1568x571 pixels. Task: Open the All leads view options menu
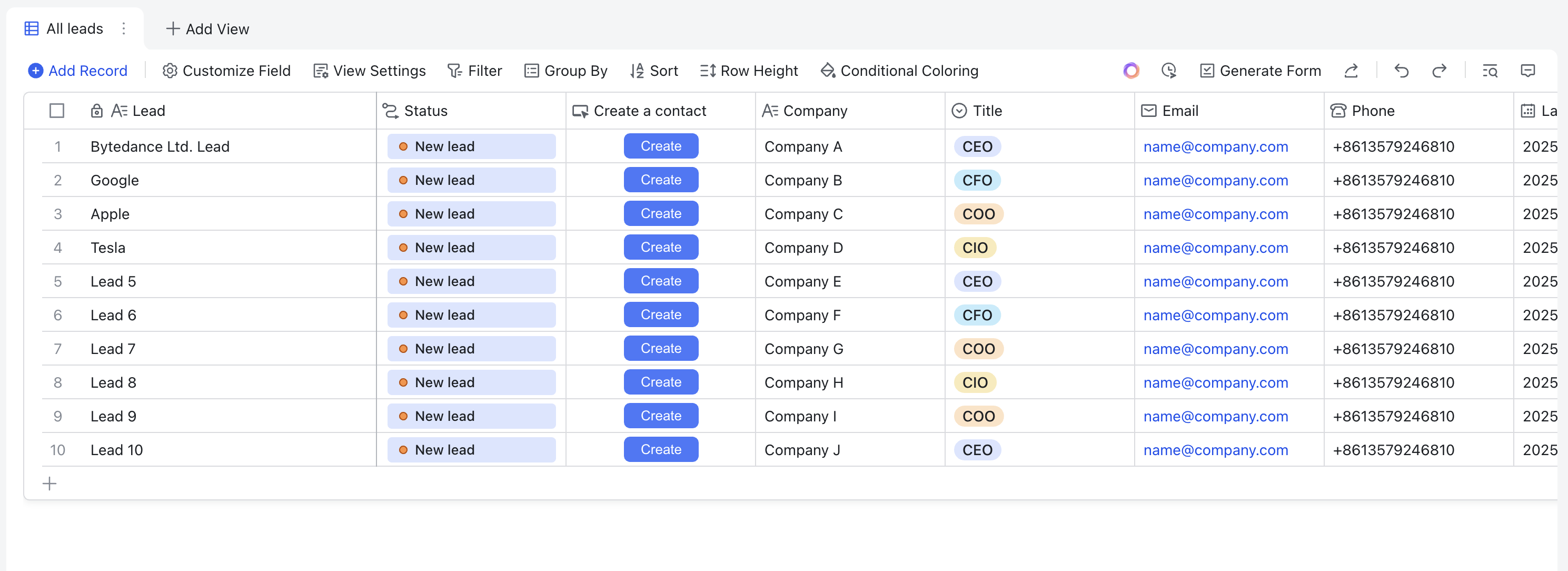tap(124, 28)
